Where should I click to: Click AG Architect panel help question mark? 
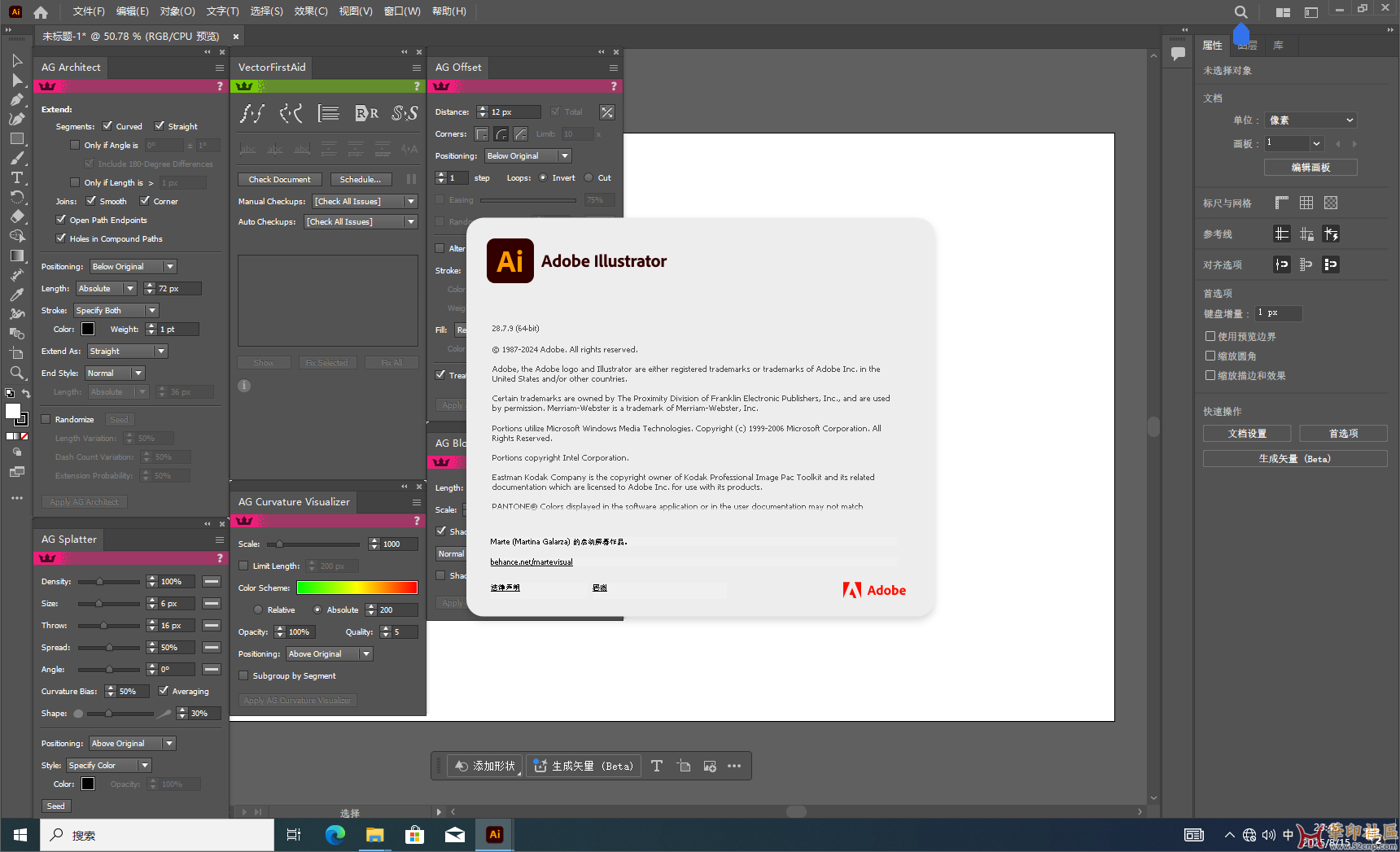click(x=220, y=86)
